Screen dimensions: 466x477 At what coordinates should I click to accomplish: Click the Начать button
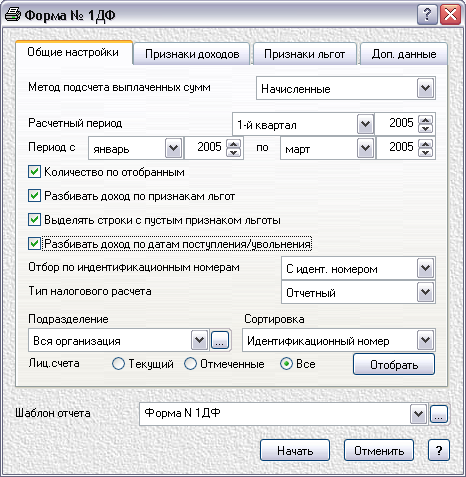295,450
